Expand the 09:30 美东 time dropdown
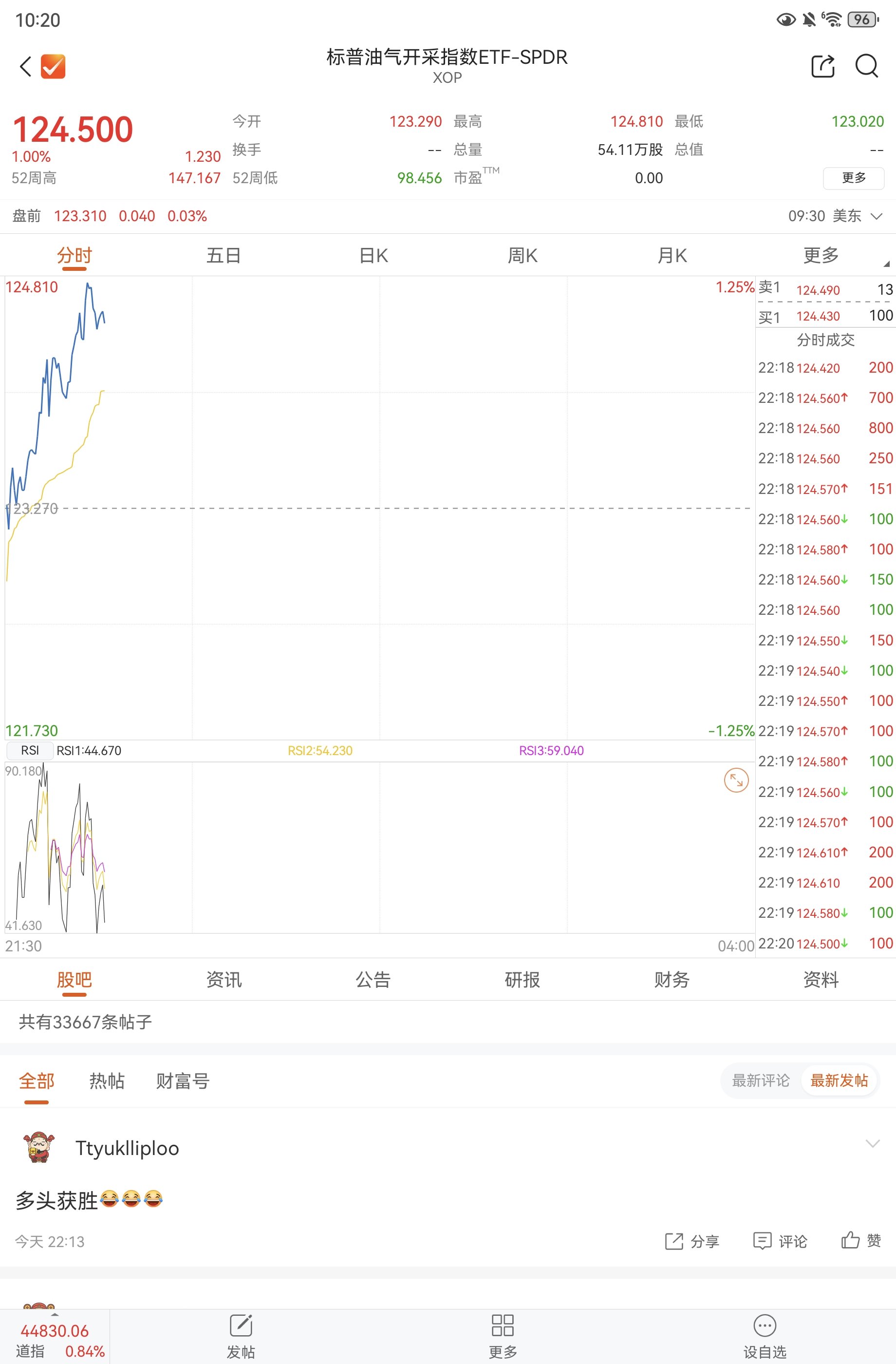Viewport: 896px width, 1364px height. pyautogui.click(x=835, y=216)
